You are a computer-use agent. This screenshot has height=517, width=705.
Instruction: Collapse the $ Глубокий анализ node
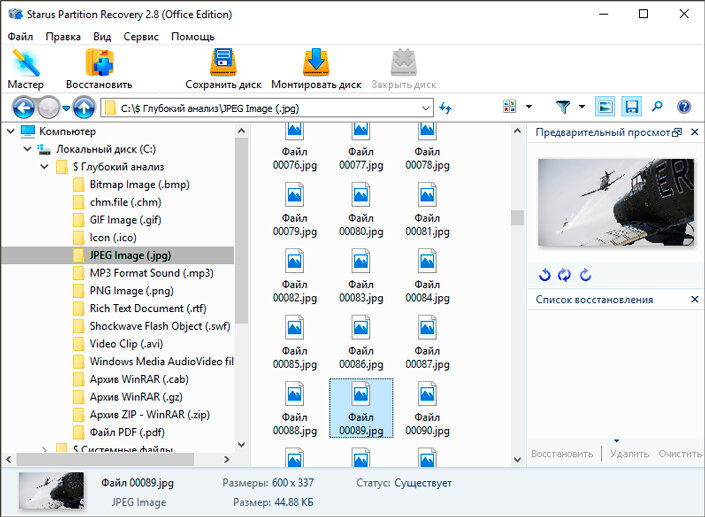[x=44, y=167]
